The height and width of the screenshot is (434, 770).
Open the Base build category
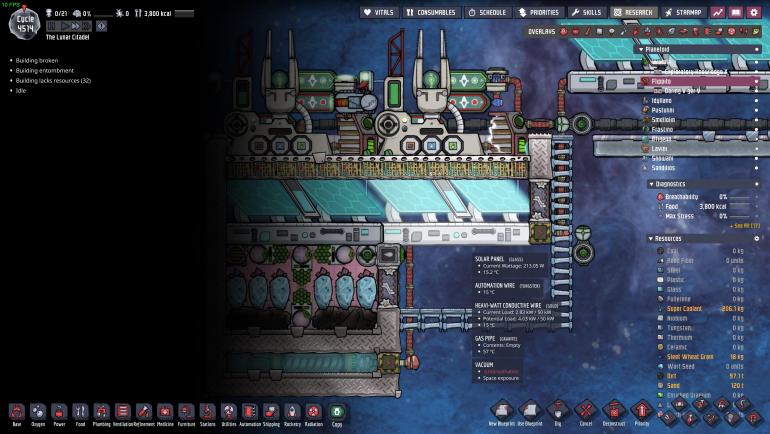tap(17, 415)
